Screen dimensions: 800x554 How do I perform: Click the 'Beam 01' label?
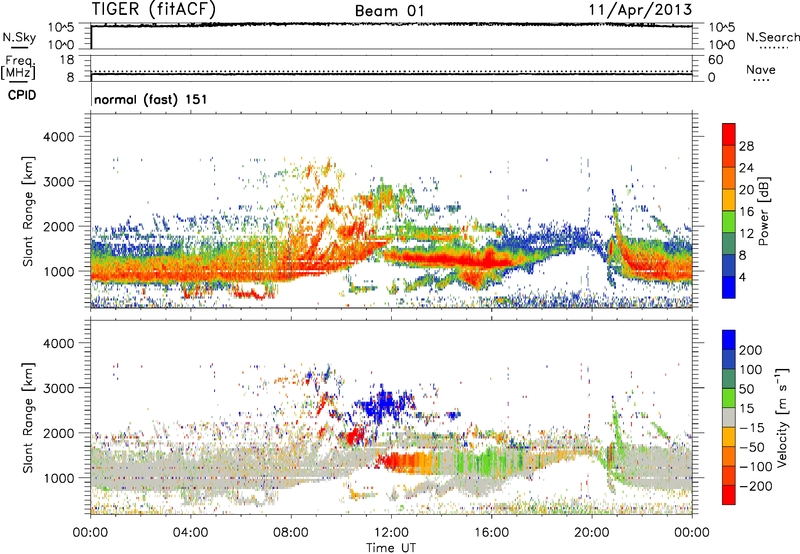point(389,11)
